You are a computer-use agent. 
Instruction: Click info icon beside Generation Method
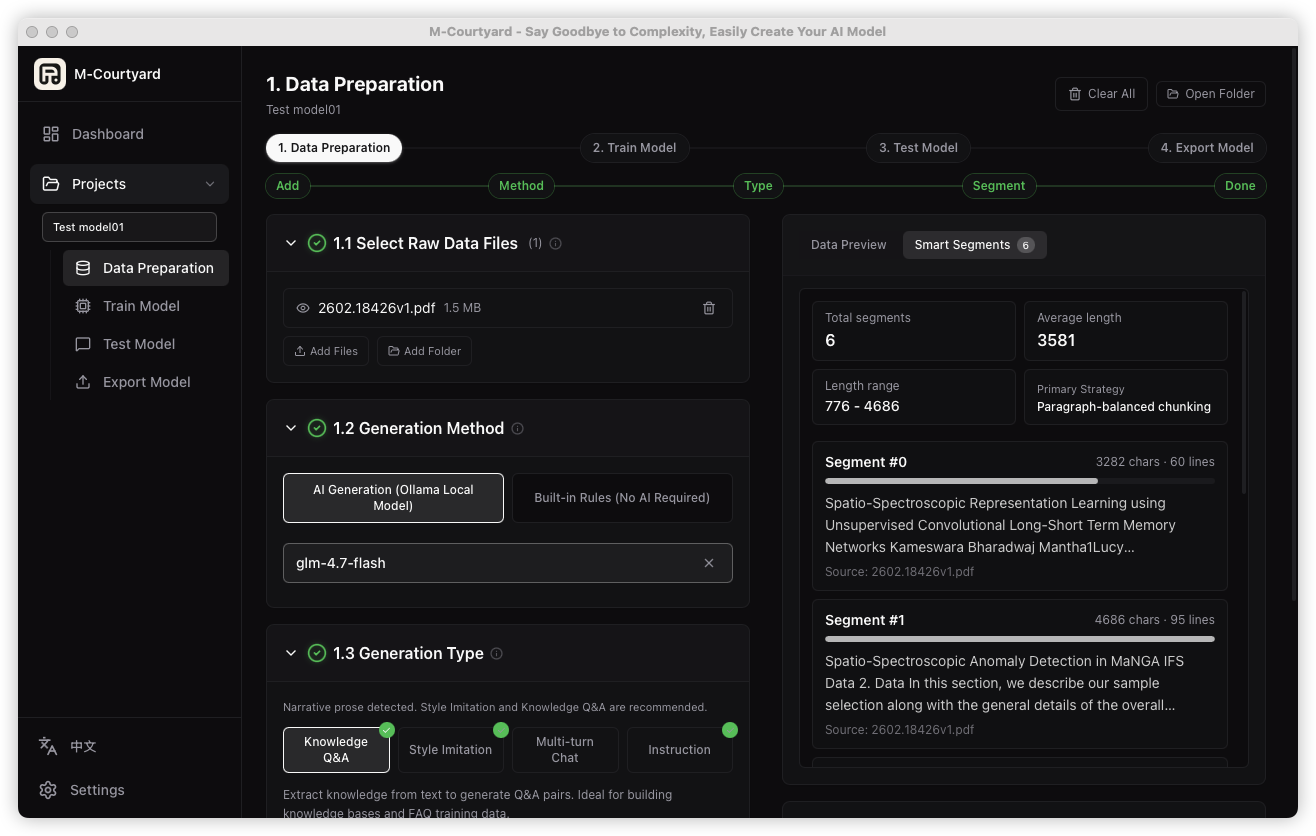pyautogui.click(x=517, y=428)
